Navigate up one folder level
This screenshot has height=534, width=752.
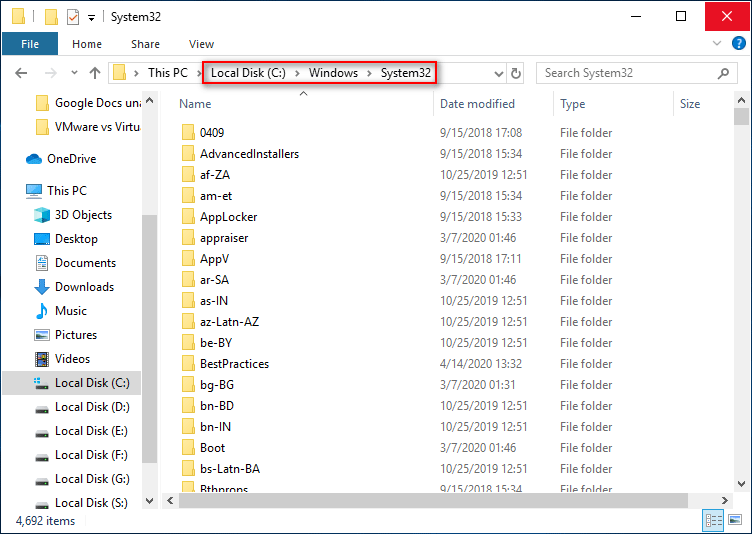(95, 73)
